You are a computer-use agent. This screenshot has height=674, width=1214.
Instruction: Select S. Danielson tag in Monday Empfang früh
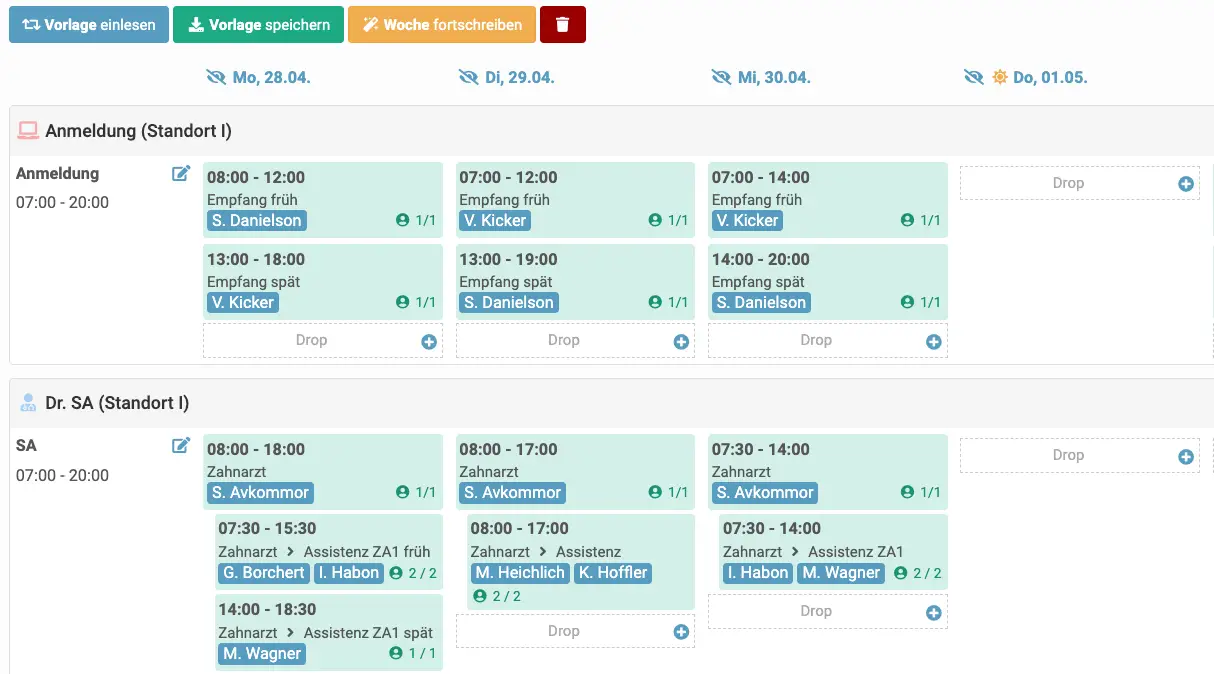[x=255, y=221]
